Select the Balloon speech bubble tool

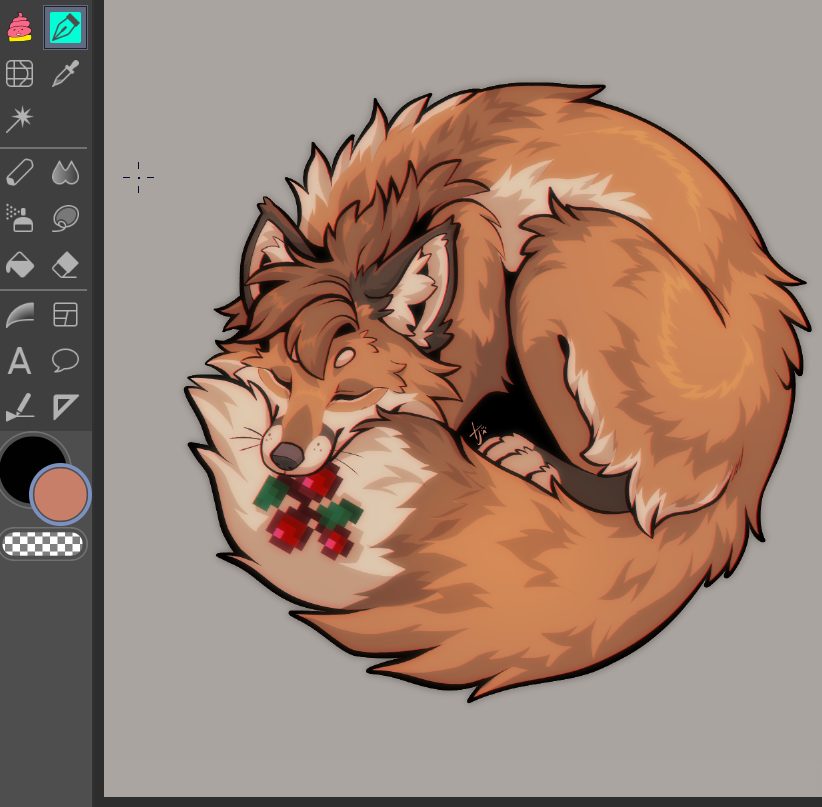(x=65, y=360)
